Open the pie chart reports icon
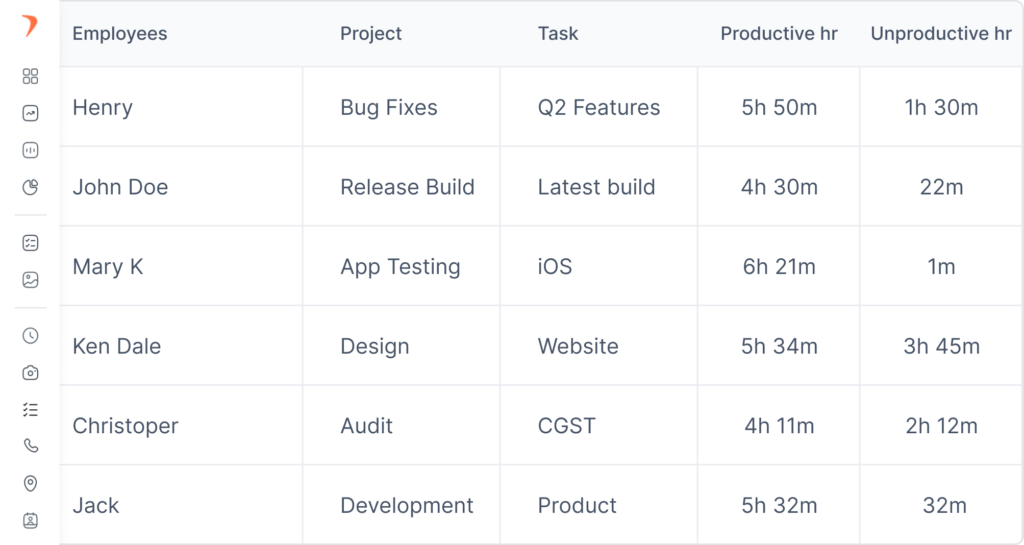 (x=30, y=187)
